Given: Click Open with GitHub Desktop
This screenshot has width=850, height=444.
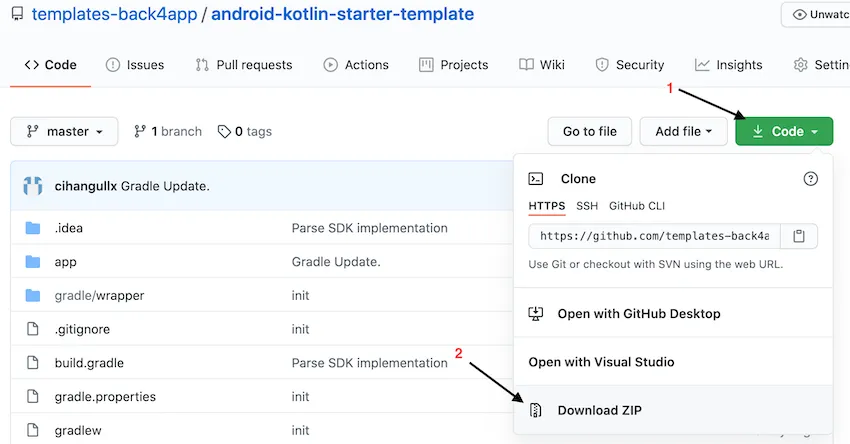Looking at the screenshot, I should click(x=639, y=313).
